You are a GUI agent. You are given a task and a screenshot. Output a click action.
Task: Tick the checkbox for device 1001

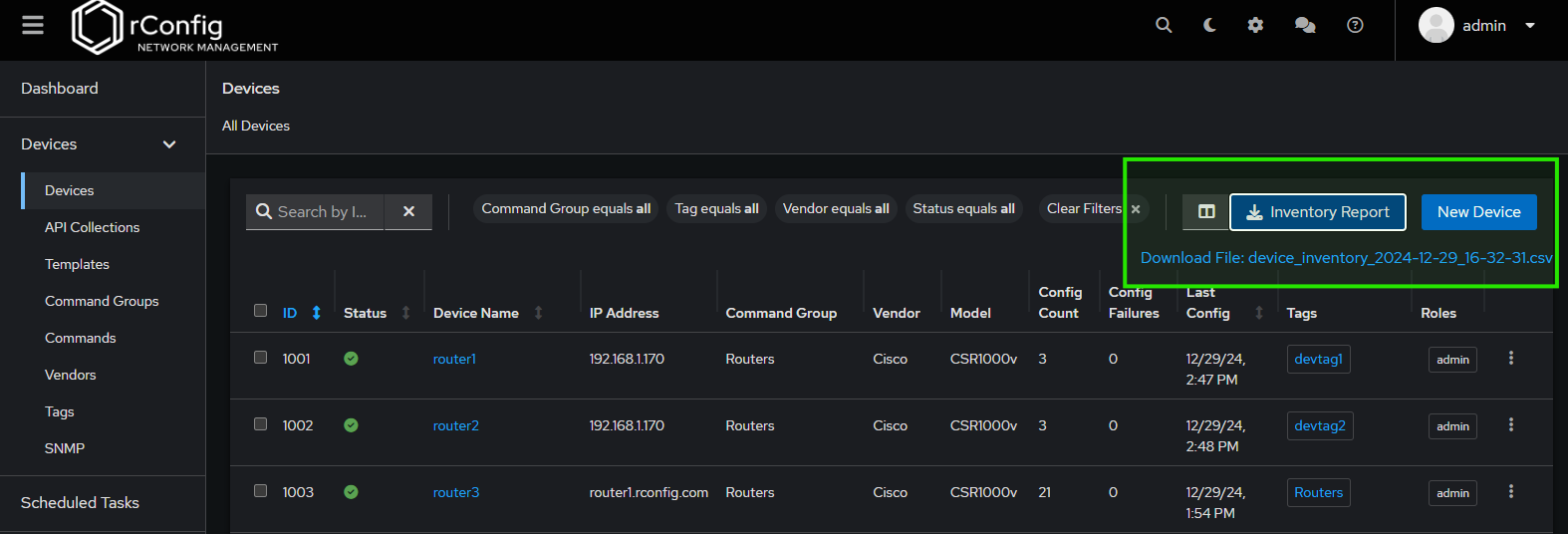[x=260, y=357]
